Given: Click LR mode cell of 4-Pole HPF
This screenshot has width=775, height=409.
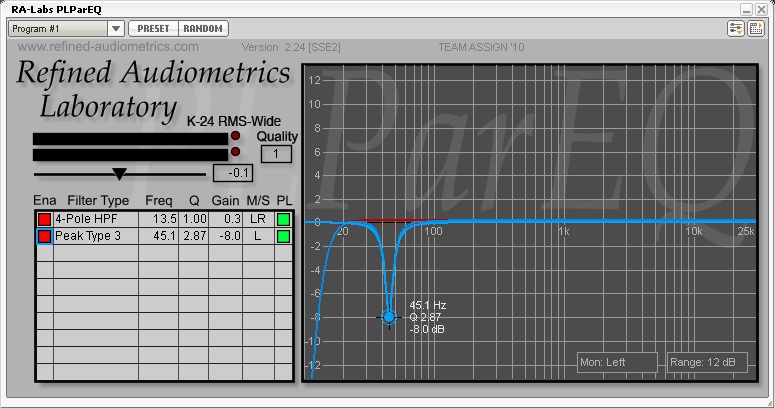Looking at the screenshot, I should 258,219.
